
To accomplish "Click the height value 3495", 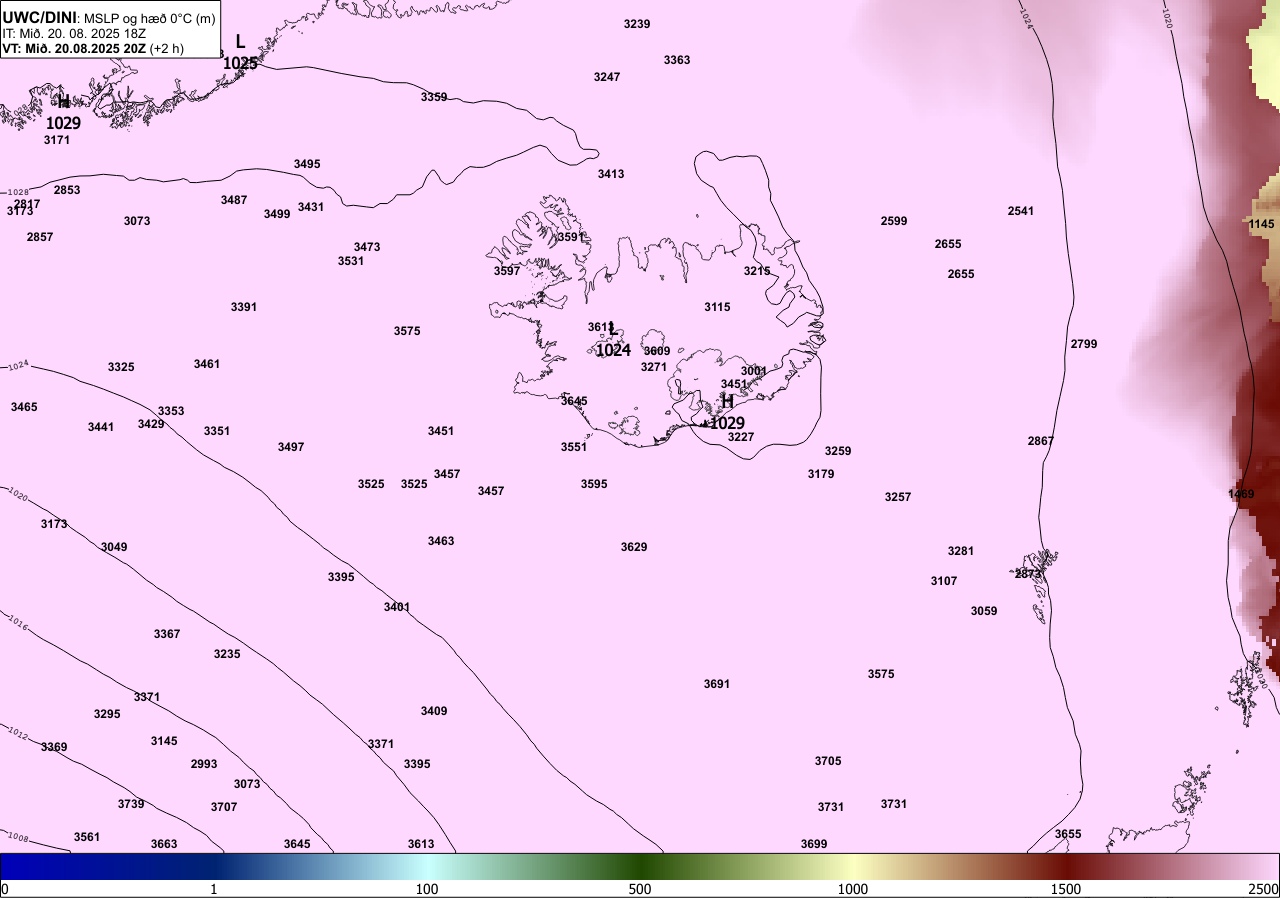I will tap(307, 164).
